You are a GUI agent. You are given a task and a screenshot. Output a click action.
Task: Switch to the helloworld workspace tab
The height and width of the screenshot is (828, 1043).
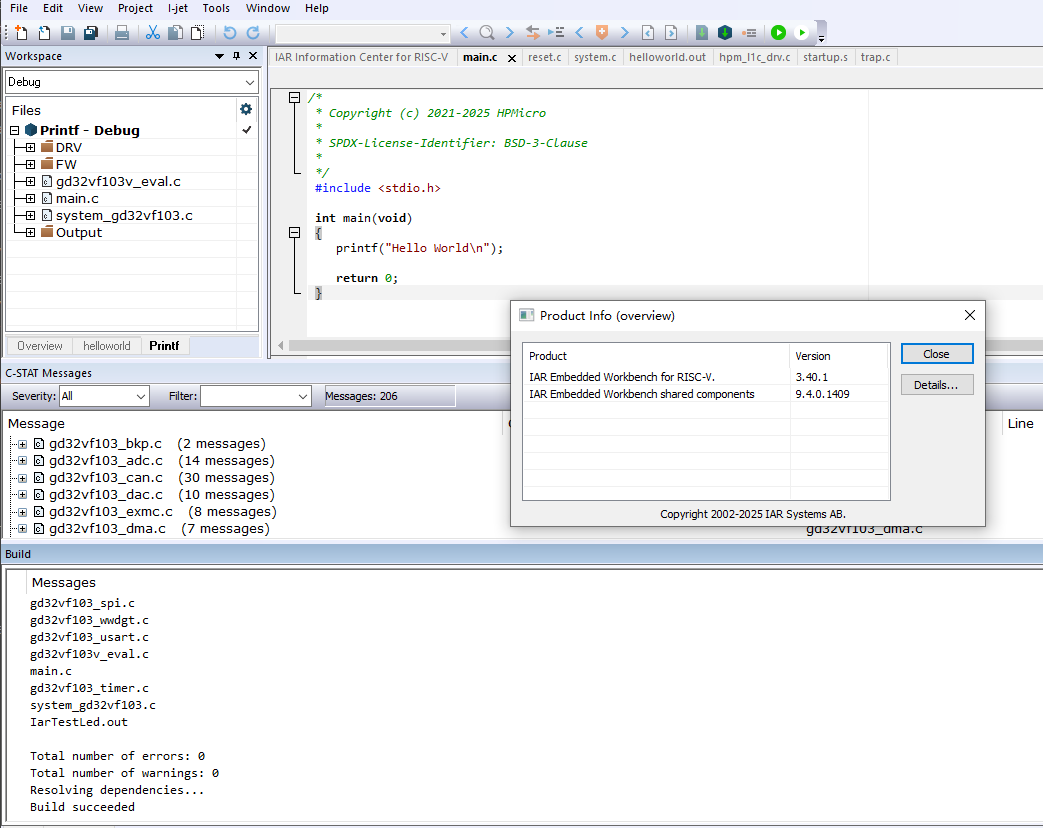(x=106, y=346)
